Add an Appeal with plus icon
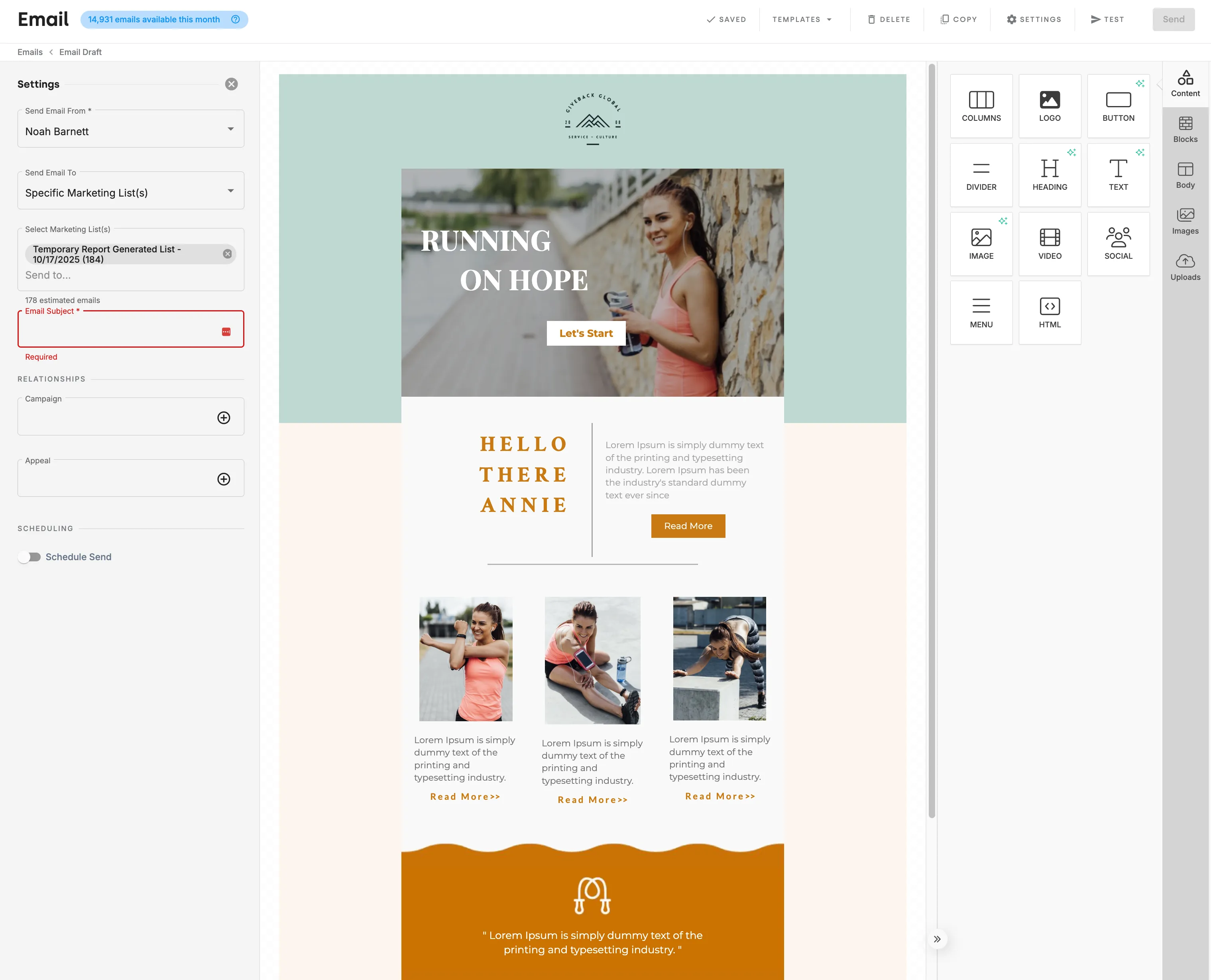Viewport: 1211px width, 980px height. 224,479
